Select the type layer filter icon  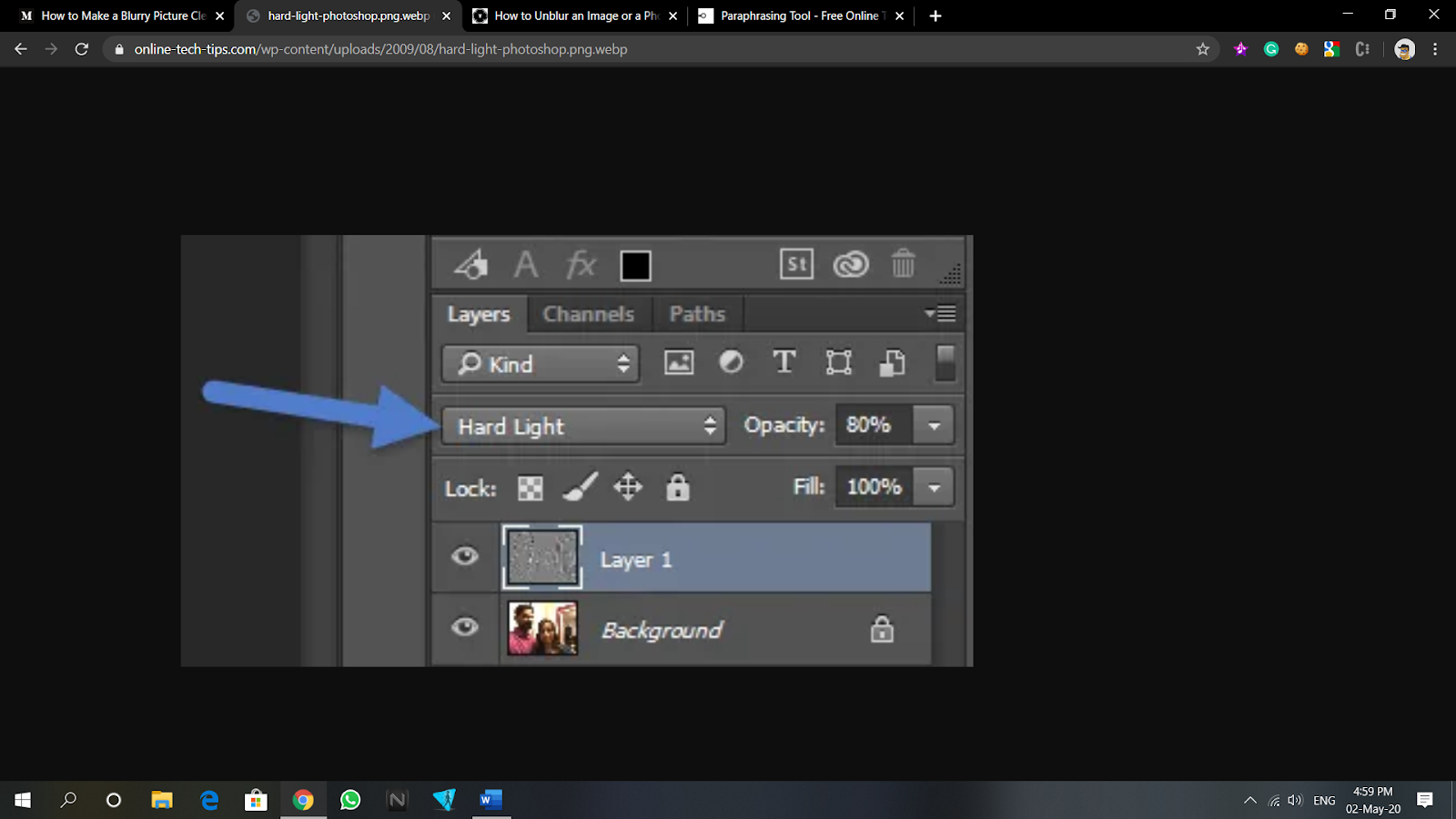pyautogui.click(x=784, y=363)
